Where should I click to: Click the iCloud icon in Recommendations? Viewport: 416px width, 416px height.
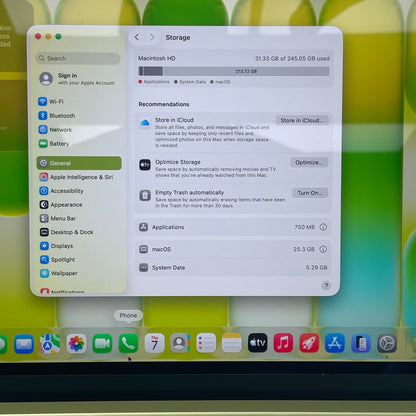point(145,123)
